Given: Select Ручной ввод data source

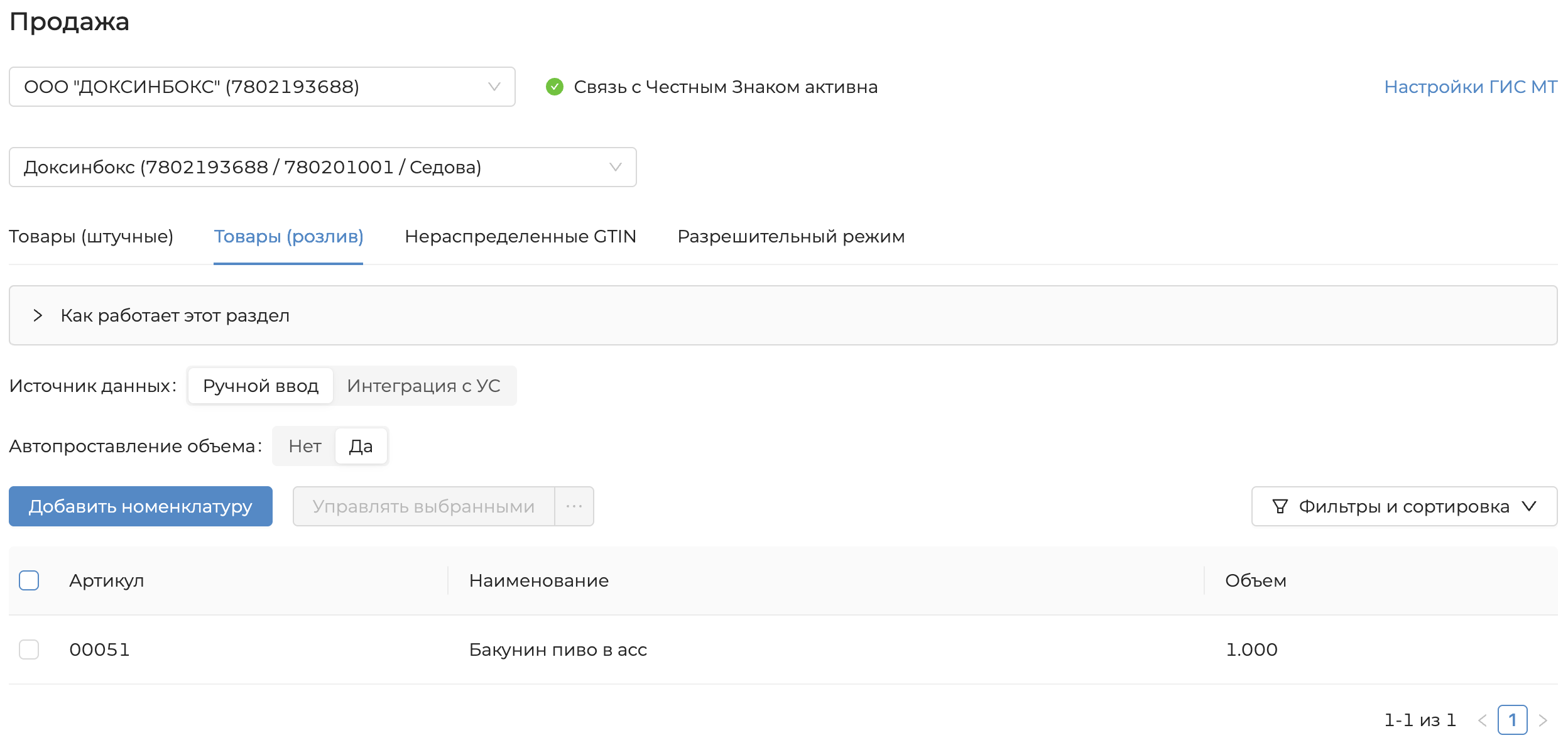Looking at the screenshot, I should [261, 386].
